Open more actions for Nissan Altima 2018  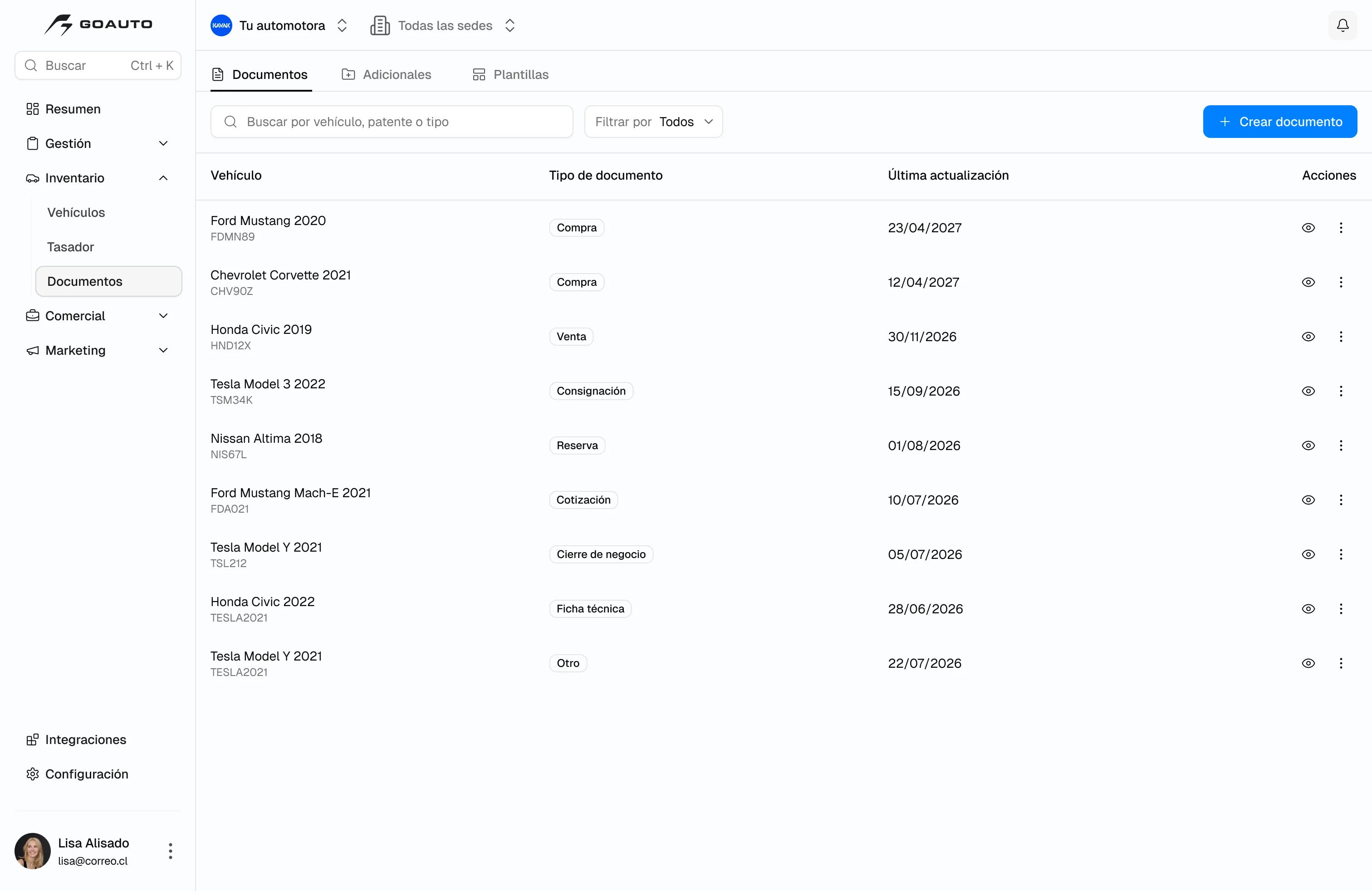[1341, 445]
